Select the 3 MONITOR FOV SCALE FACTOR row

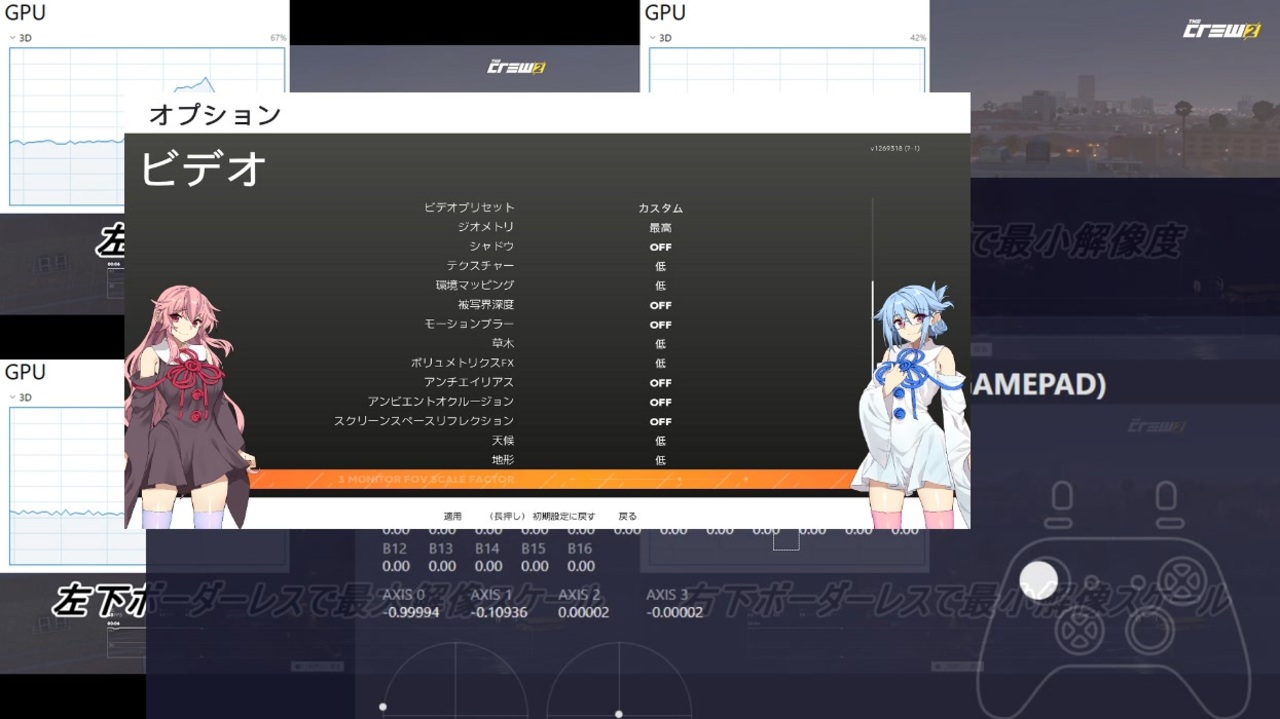point(553,479)
